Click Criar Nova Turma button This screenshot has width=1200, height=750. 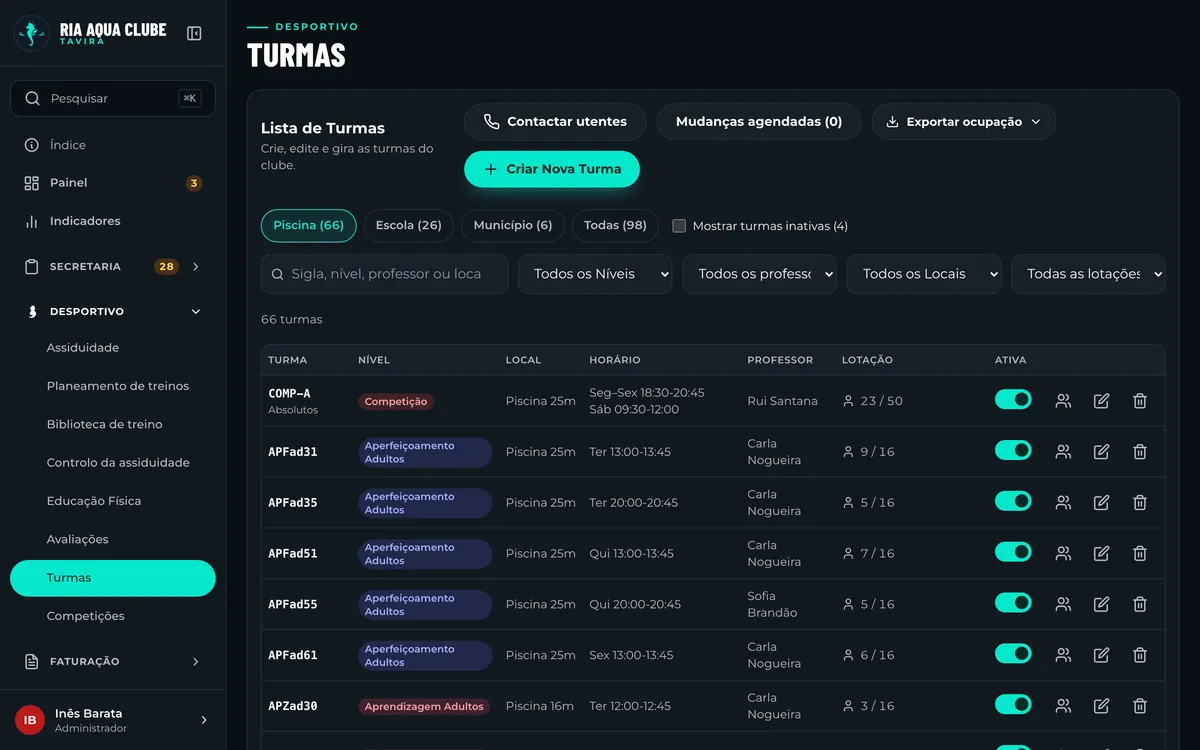(x=552, y=169)
